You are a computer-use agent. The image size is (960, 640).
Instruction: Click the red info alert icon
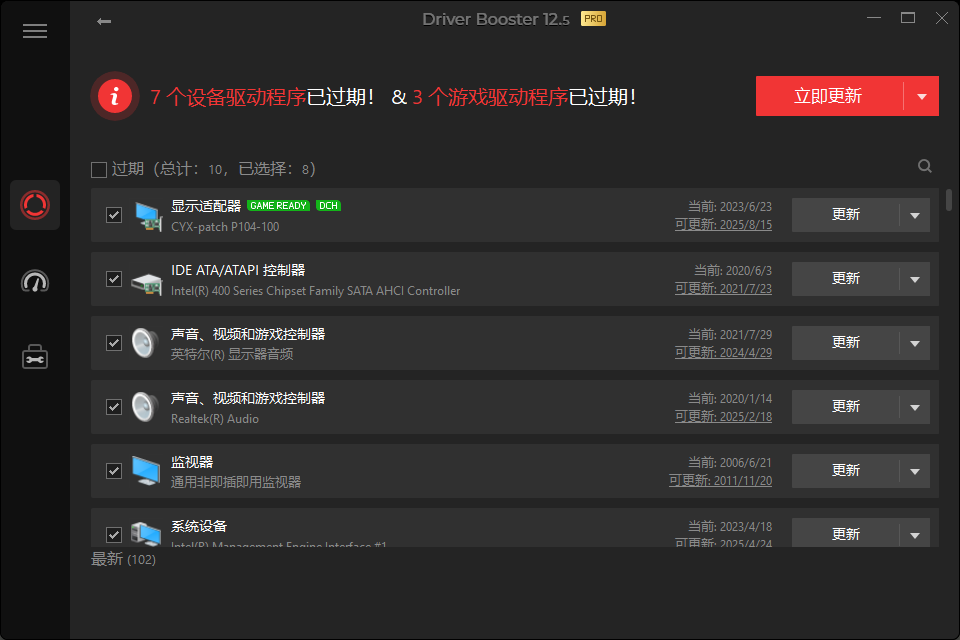pyautogui.click(x=114, y=96)
